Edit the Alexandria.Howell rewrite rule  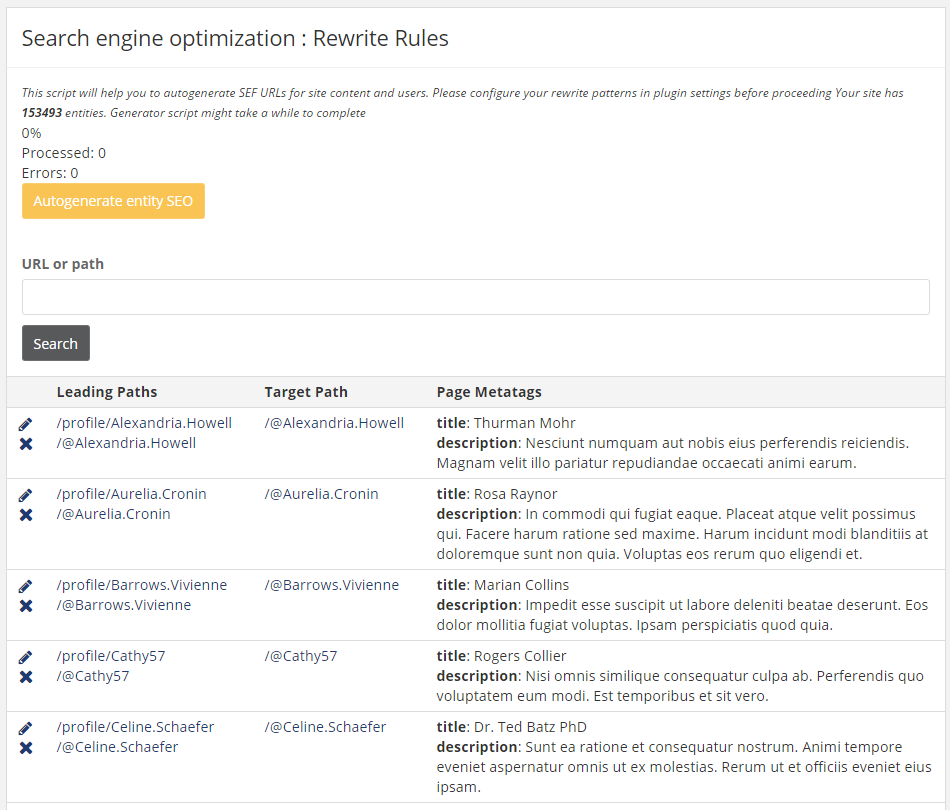(25, 424)
